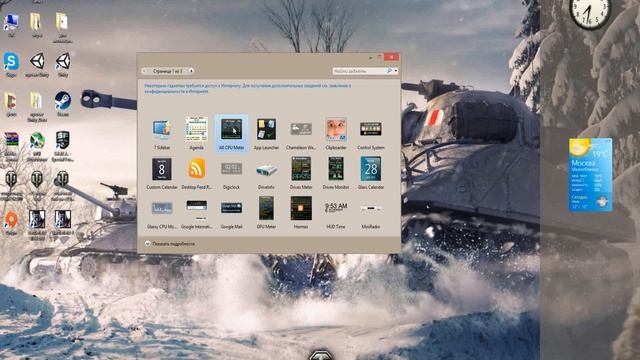Open the search filter dropdown arrow
This screenshot has height=360, width=640.
396,71
